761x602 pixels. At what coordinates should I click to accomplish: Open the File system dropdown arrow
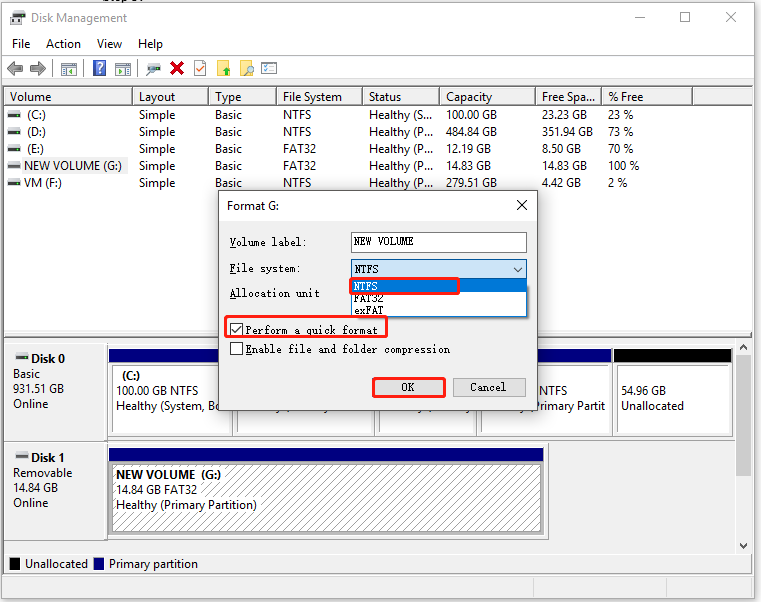point(518,269)
